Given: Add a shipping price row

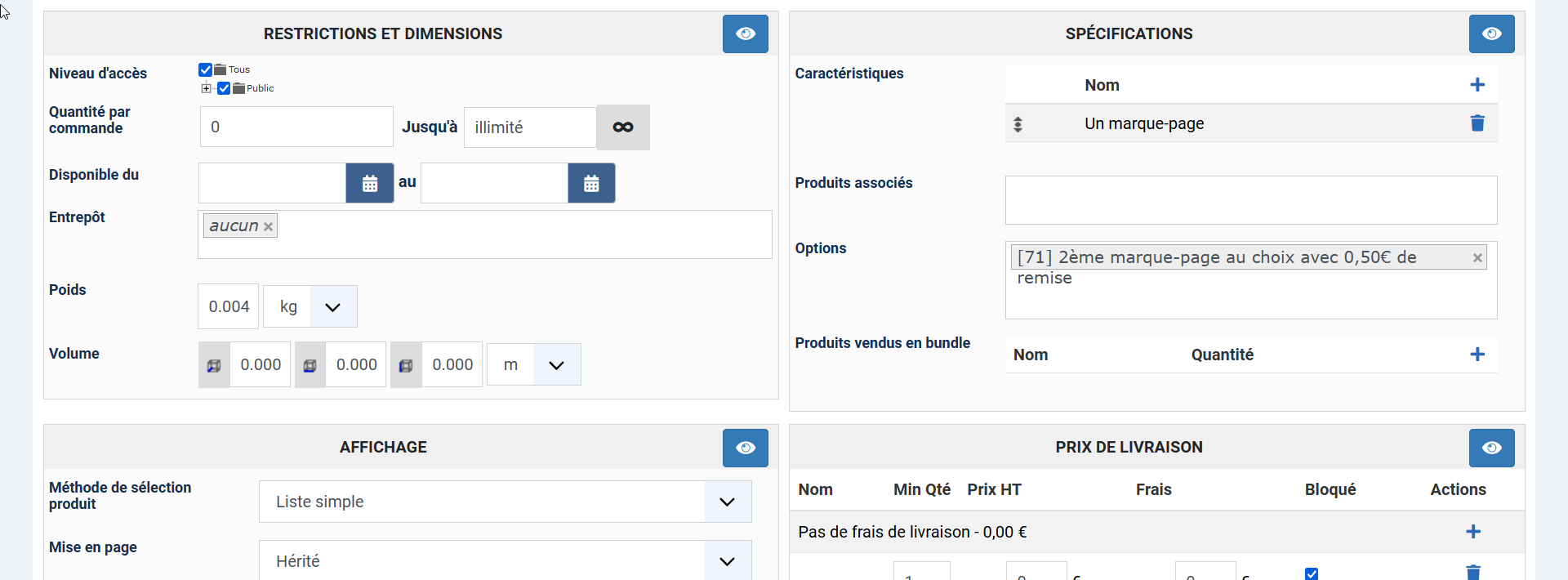Looking at the screenshot, I should (x=1472, y=532).
